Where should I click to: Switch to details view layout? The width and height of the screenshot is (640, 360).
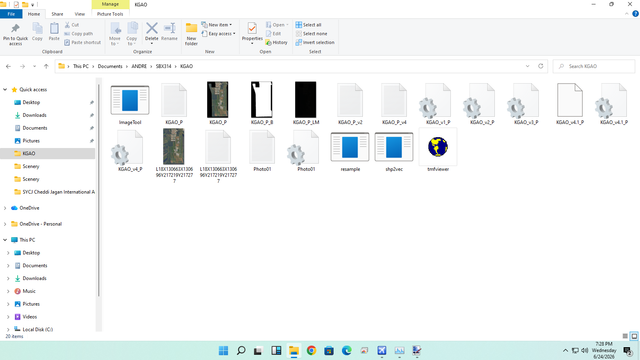click(x=624, y=336)
